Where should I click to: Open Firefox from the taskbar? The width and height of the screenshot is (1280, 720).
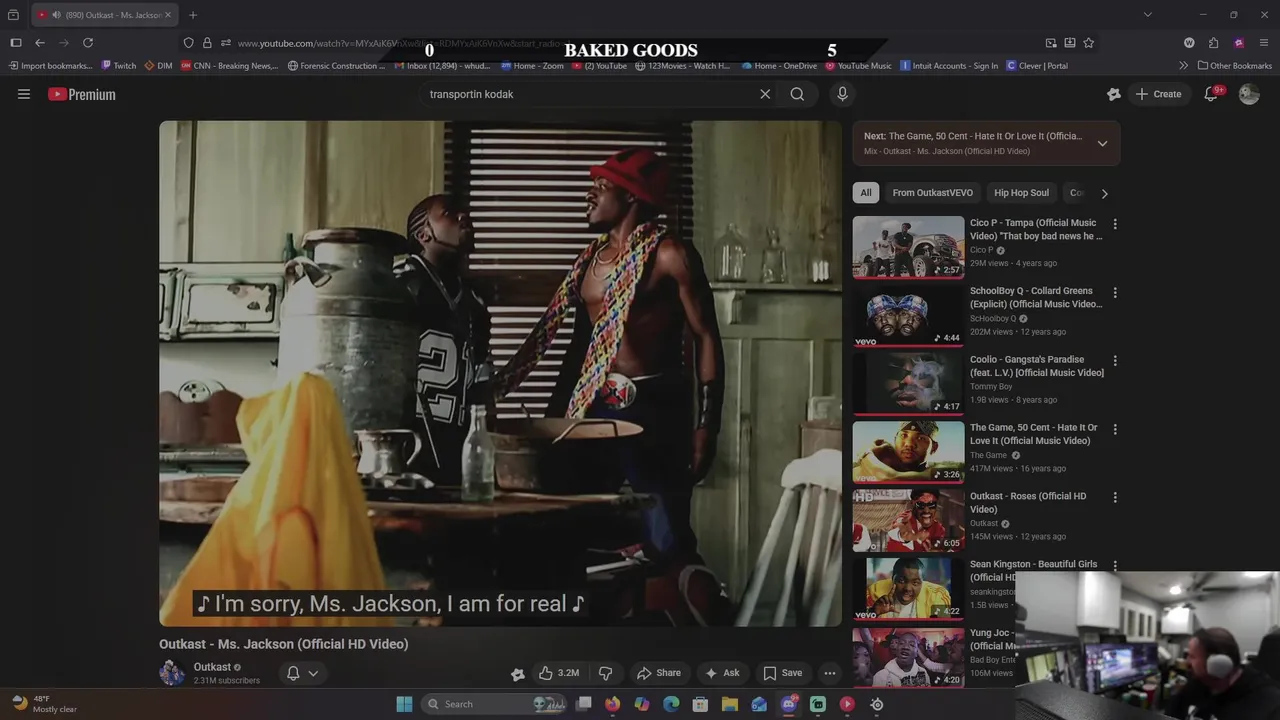(612, 704)
